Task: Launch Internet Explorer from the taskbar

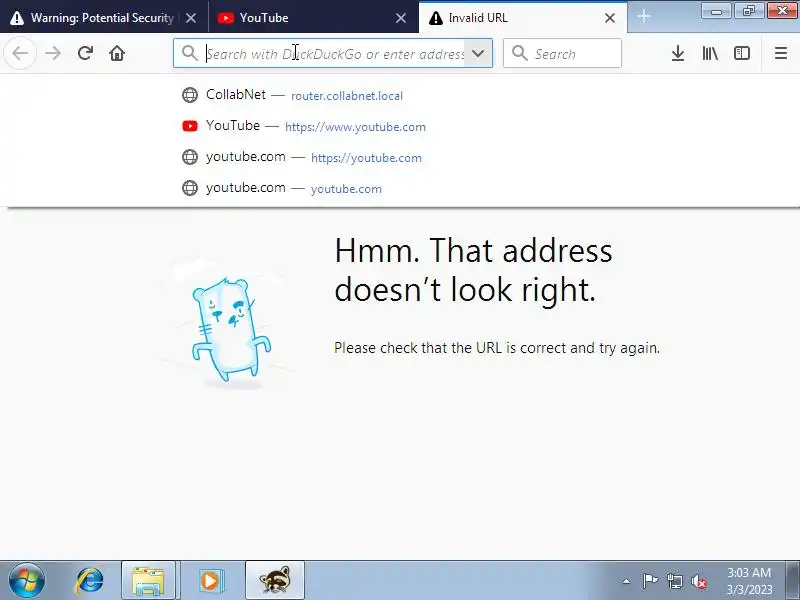Action: (89, 581)
